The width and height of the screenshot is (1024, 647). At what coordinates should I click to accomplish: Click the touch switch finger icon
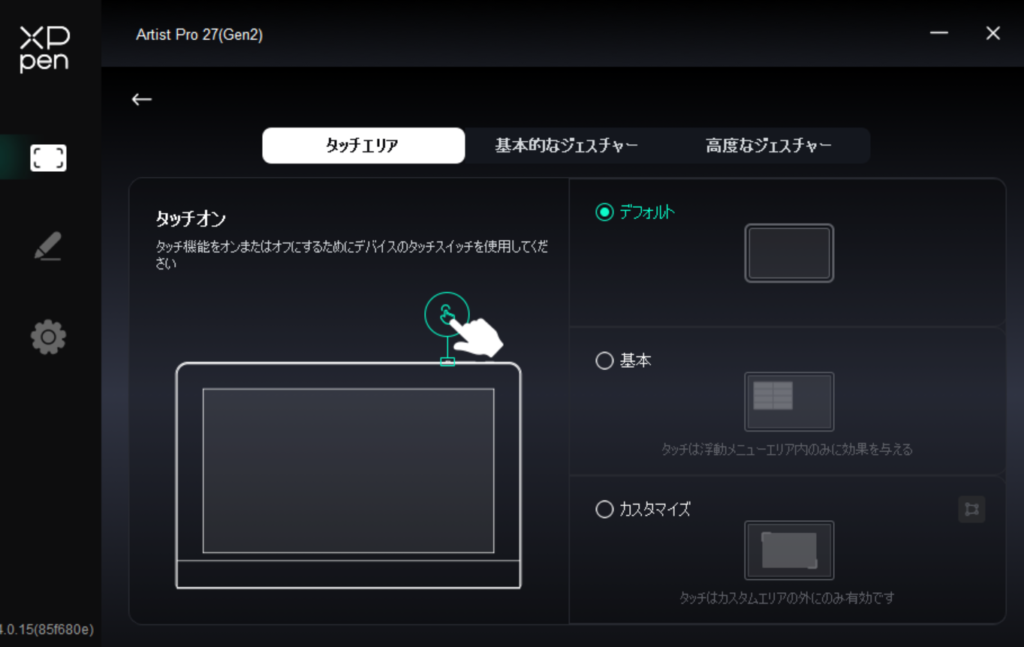point(446,315)
